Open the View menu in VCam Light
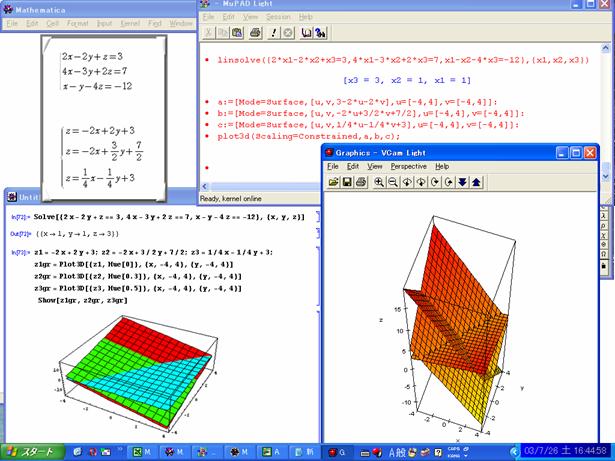Screen dimensions: 615x461 tap(375, 166)
